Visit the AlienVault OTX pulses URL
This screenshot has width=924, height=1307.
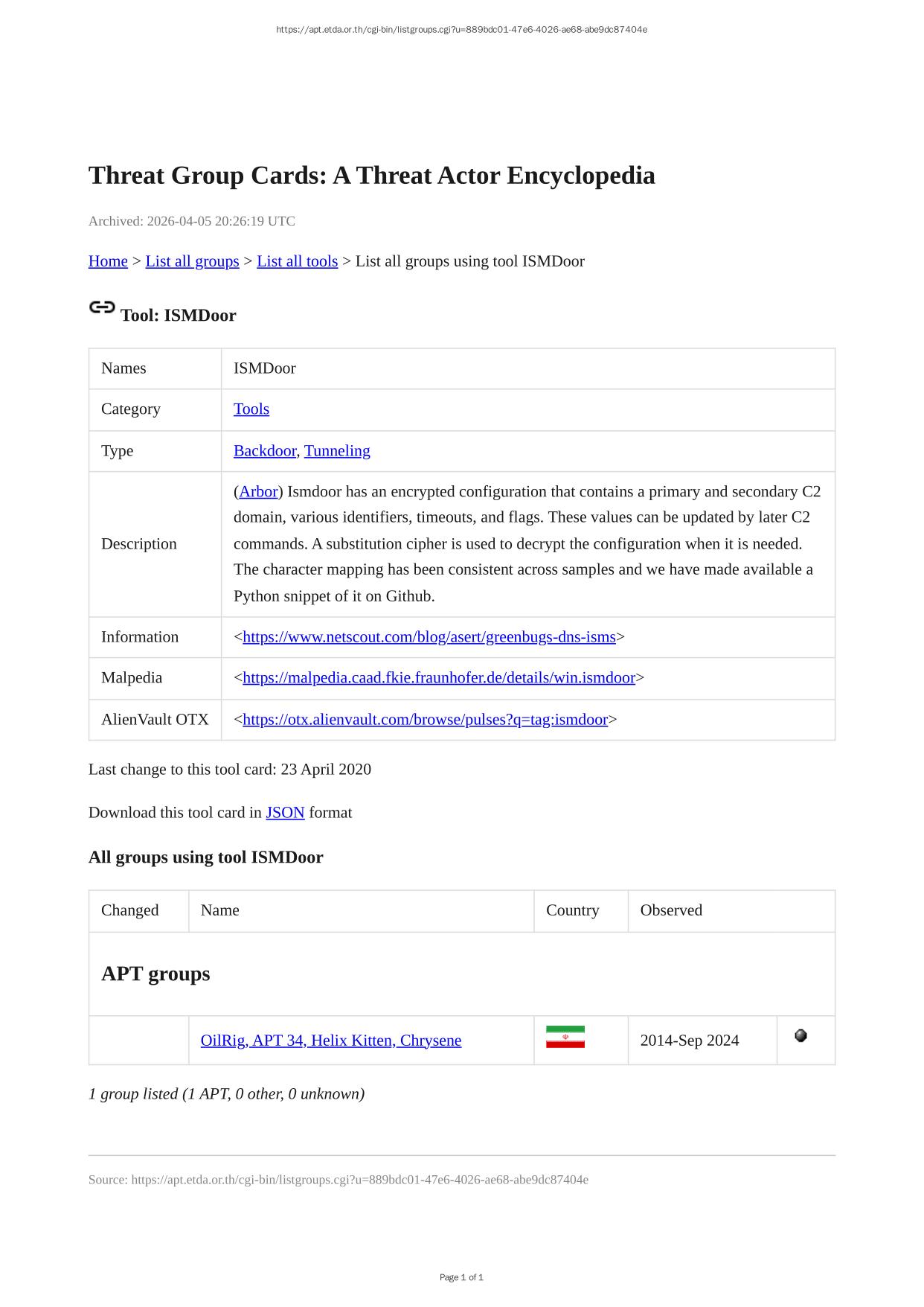425,720
